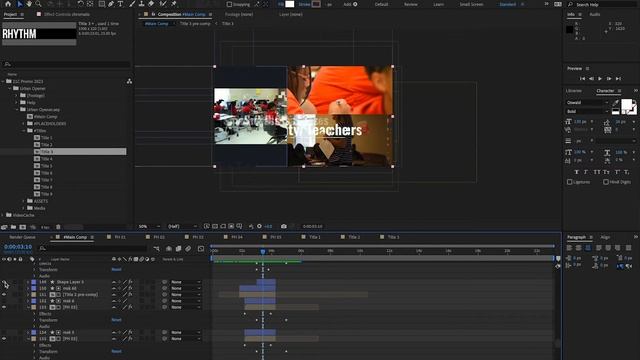
Task: Toggle the Ligatures checkbox
Action: tap(569, 182)
